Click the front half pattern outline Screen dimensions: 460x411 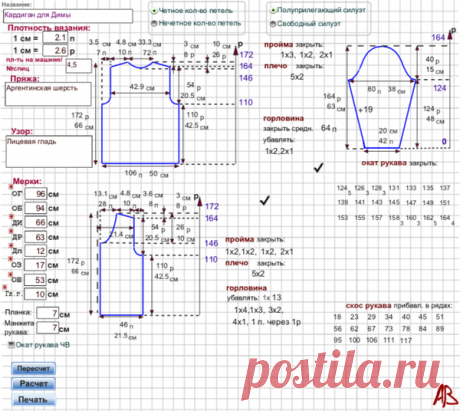click(122, 264)
